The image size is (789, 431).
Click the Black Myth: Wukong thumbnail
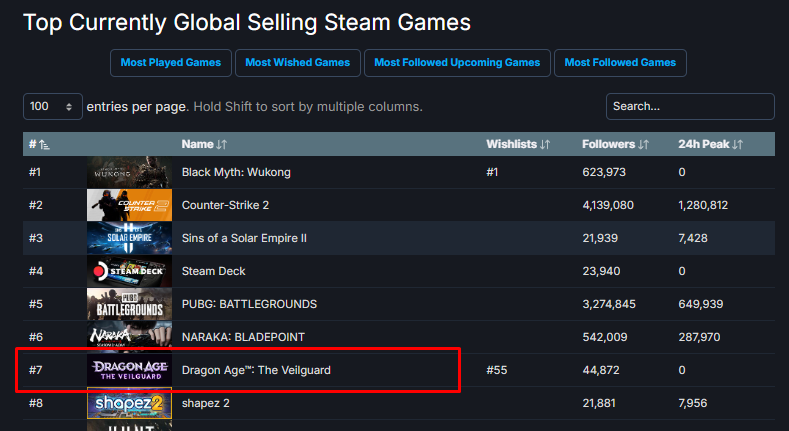pyautogui.click(x=129, y=172)
